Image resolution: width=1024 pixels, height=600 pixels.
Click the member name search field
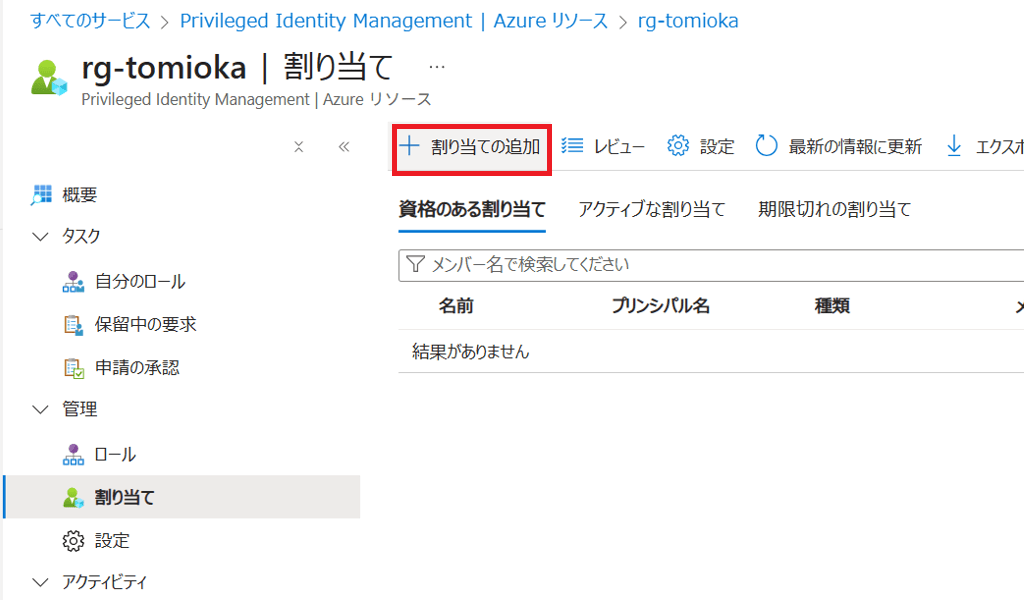click(x=710, y=265)
